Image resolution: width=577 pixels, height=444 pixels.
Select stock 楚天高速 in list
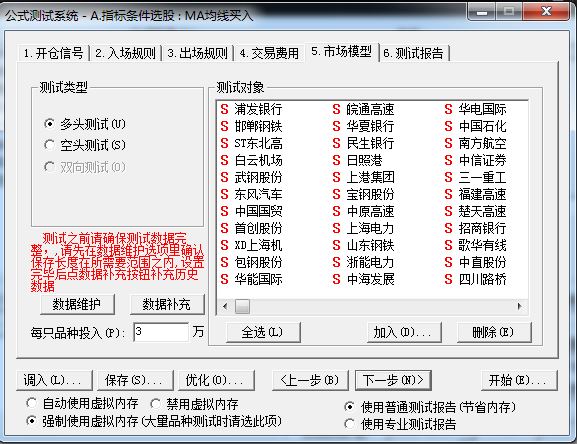(482, 211)
